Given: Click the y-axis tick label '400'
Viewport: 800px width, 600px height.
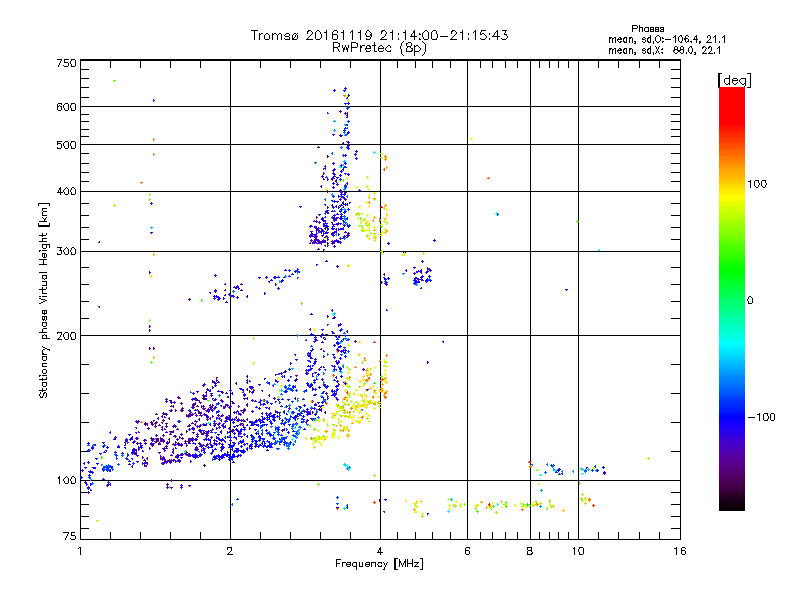Looking at the screenshot, I should pos(66,192).
